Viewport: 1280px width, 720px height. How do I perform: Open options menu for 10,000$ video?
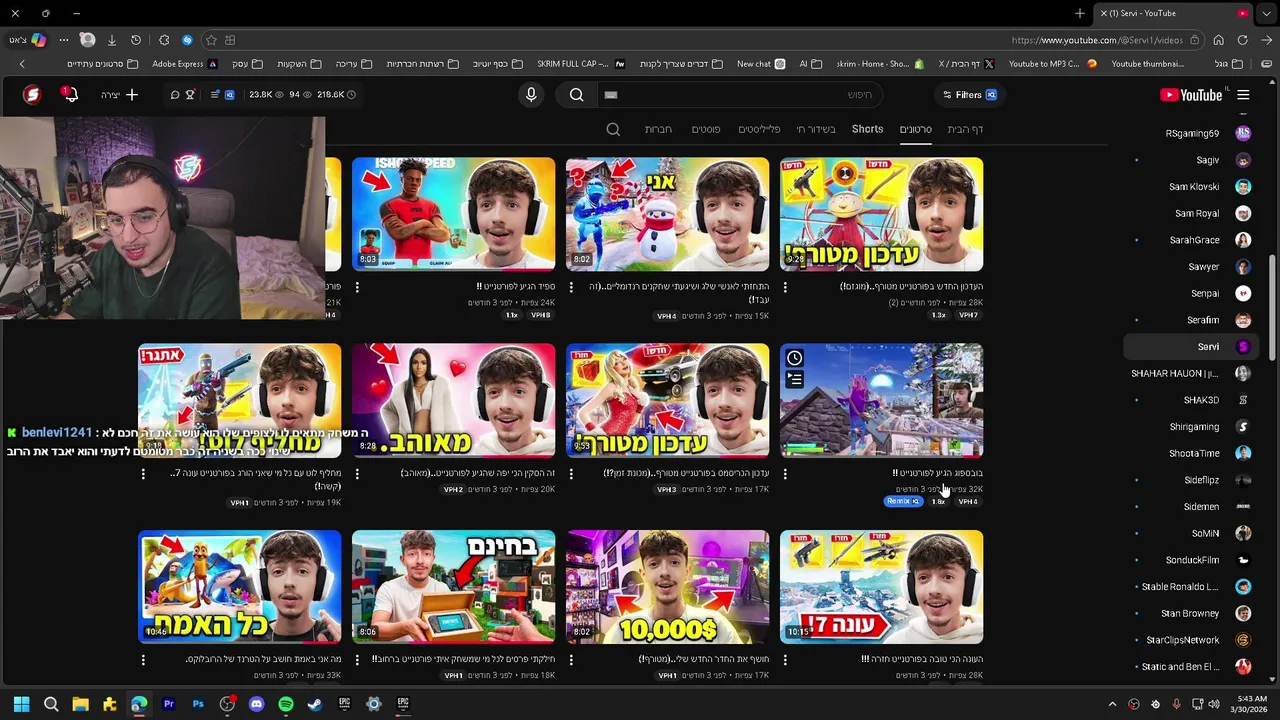571,660
